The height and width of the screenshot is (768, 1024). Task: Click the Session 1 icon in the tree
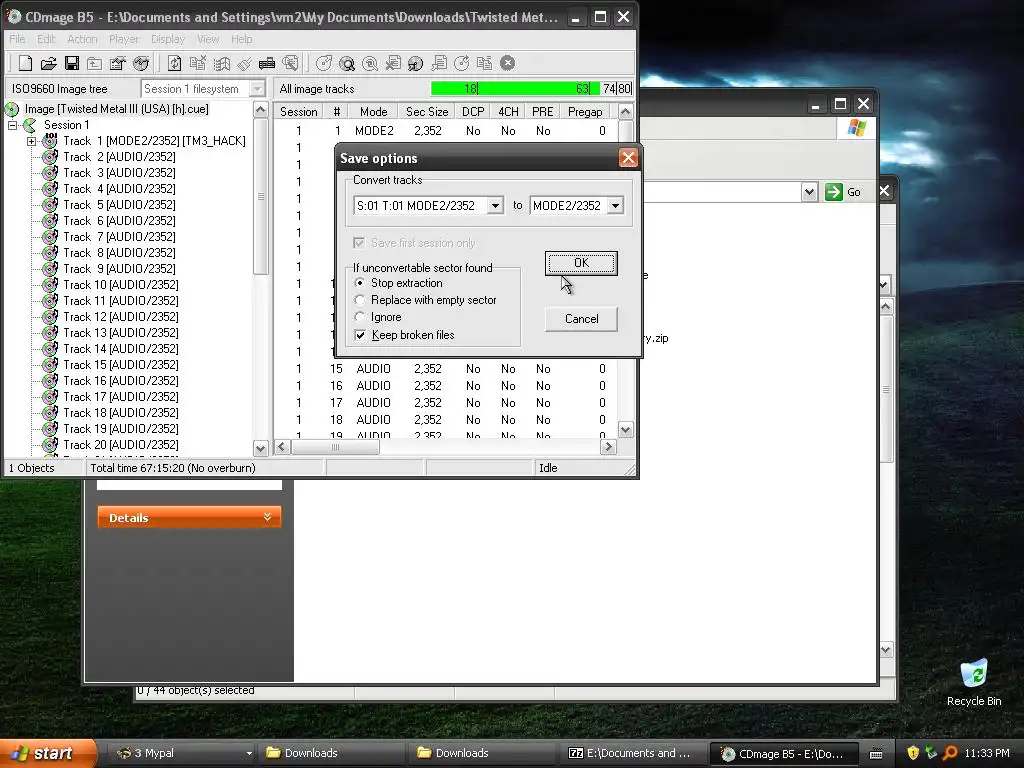coord(30,125)
